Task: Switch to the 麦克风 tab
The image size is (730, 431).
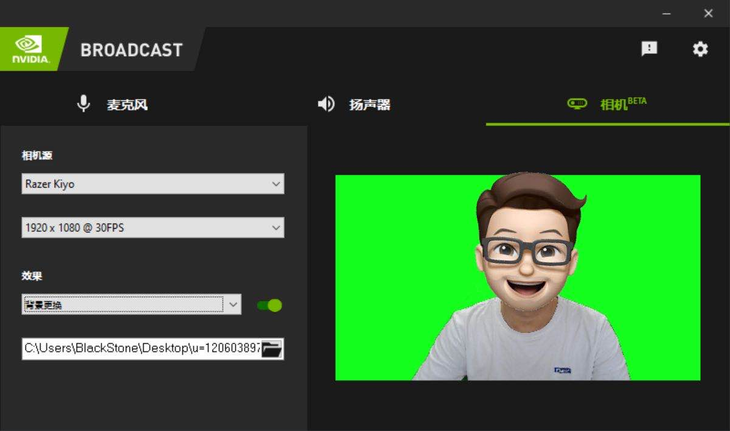Action: (127, 105)
